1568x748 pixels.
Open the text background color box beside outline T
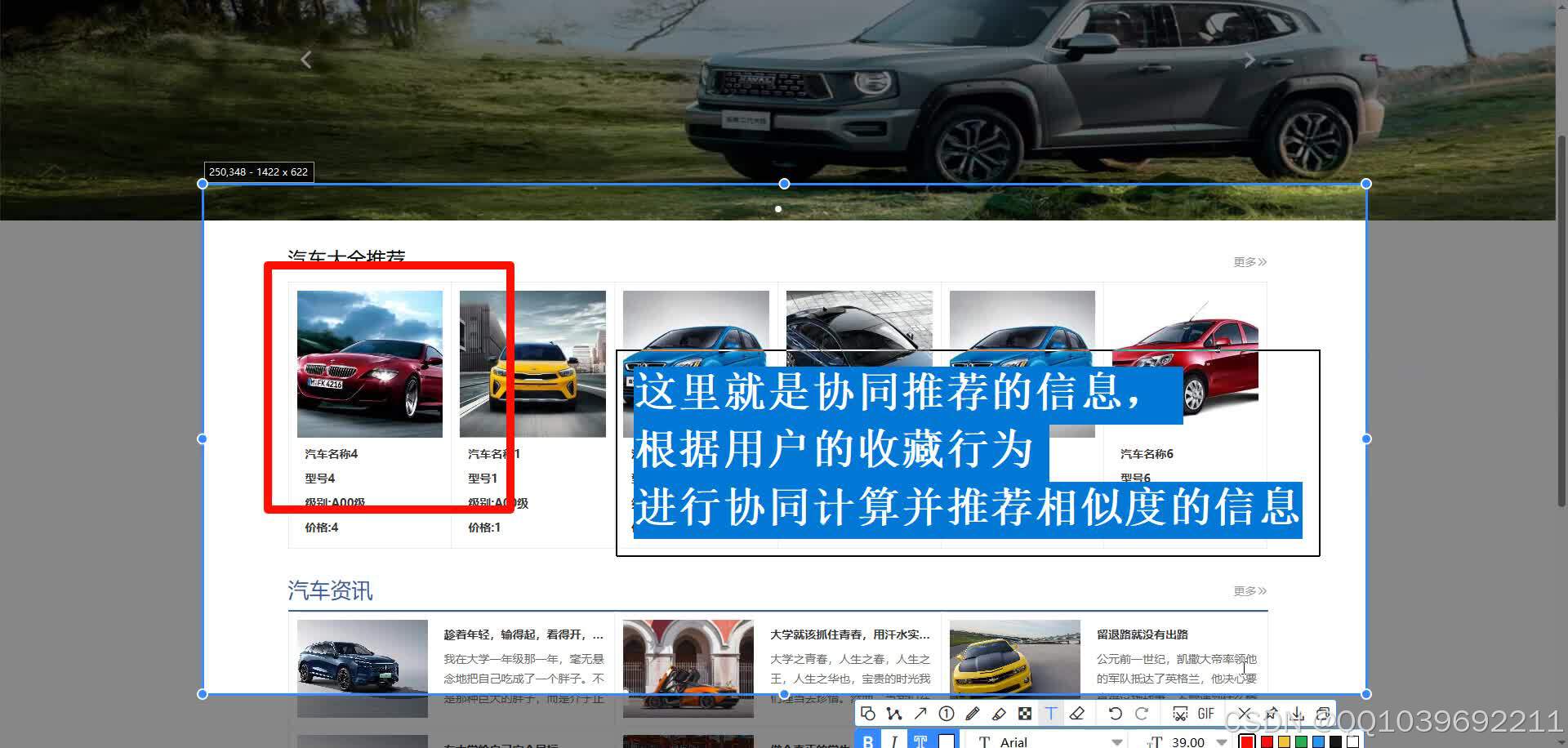(947, 741)
